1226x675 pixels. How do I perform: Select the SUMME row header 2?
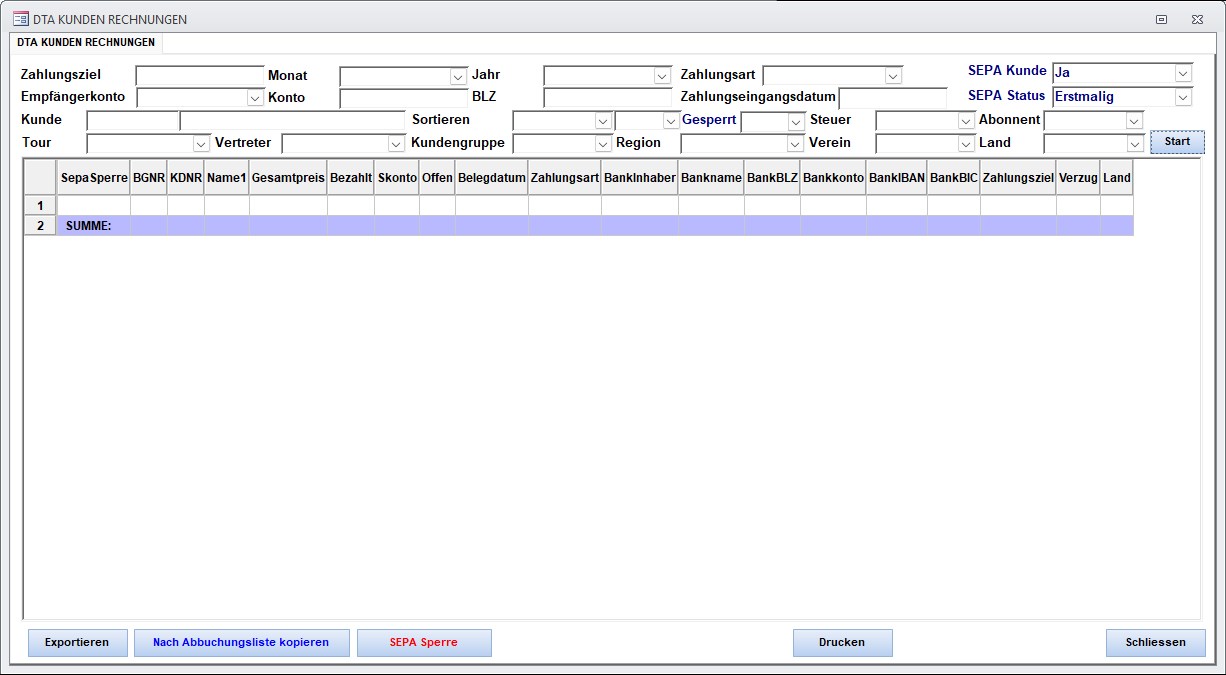(x=40, y=226)
